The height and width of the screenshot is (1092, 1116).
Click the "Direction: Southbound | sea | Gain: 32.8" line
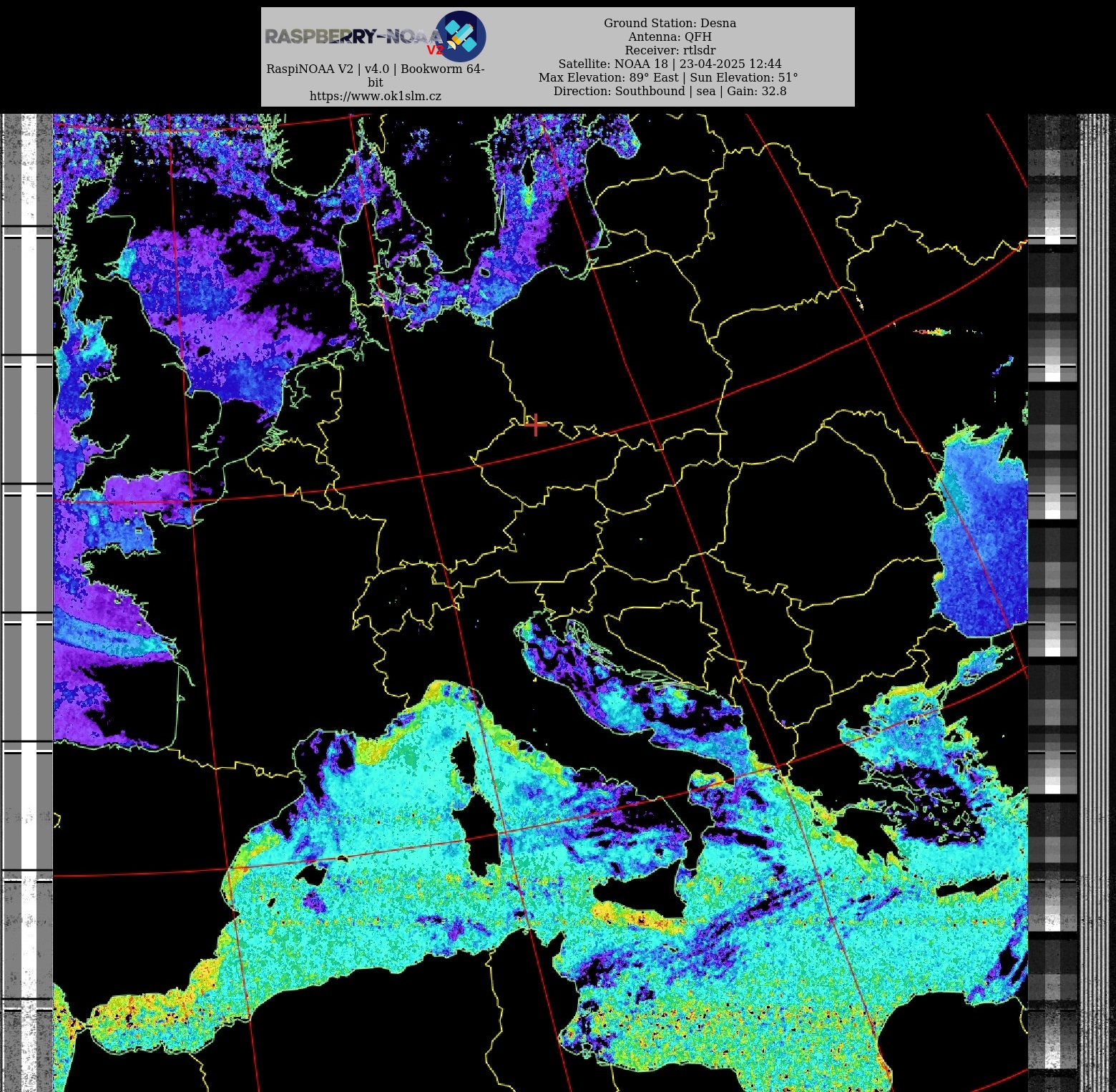pos(670,91)
